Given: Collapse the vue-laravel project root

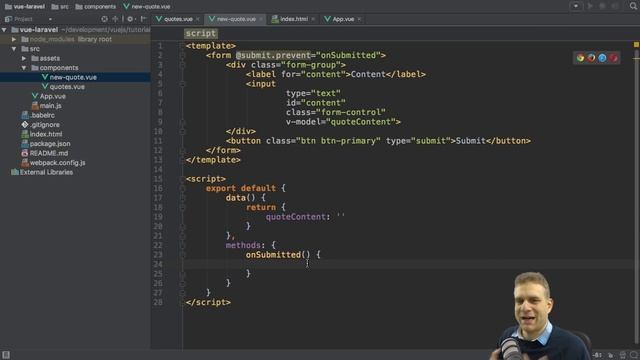Looking at the screenshot, I should point(4,30).
